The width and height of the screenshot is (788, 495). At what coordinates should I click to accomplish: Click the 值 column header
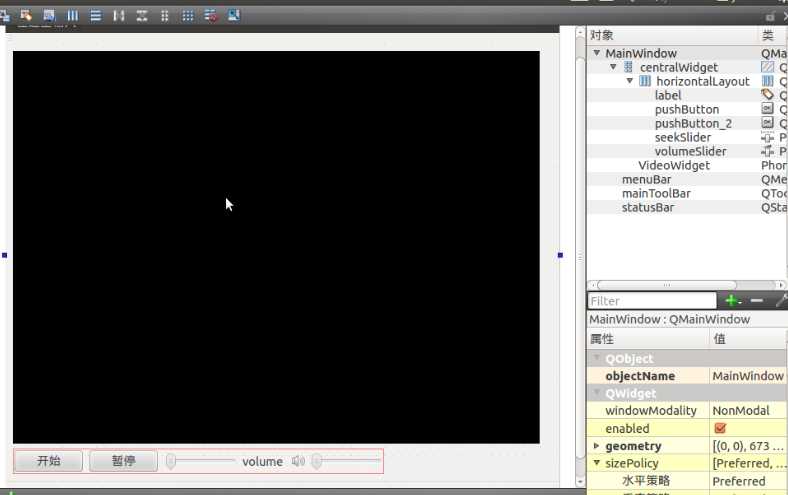(749, 339)
